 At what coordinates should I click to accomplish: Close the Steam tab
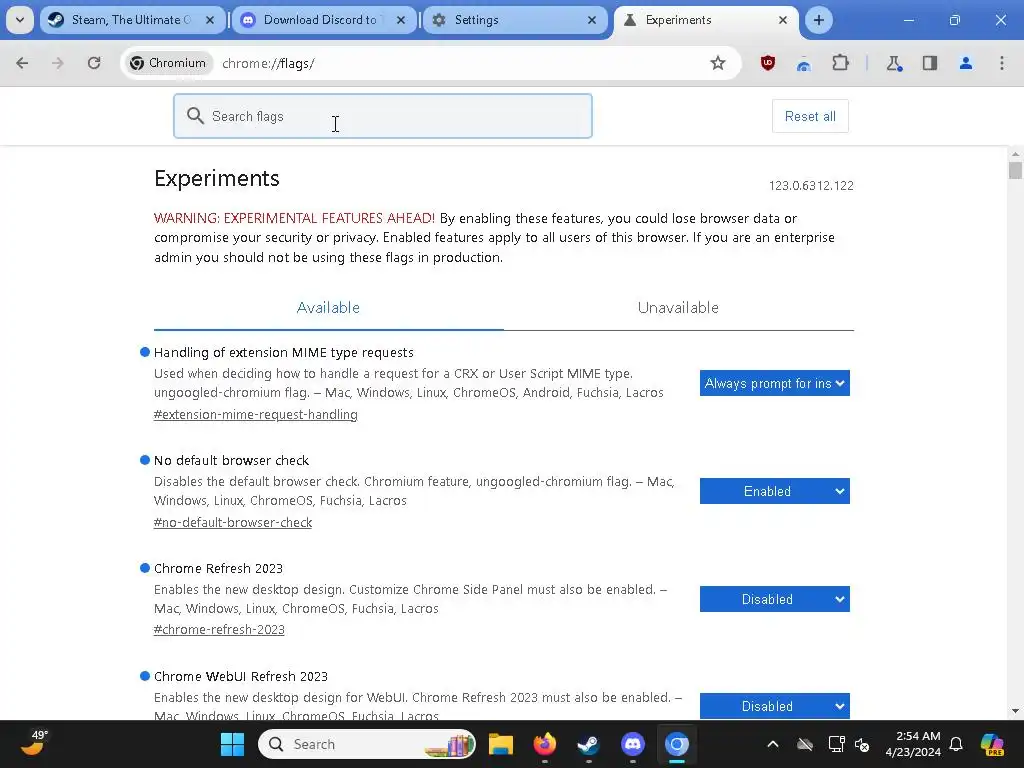(x=210, y=20)
